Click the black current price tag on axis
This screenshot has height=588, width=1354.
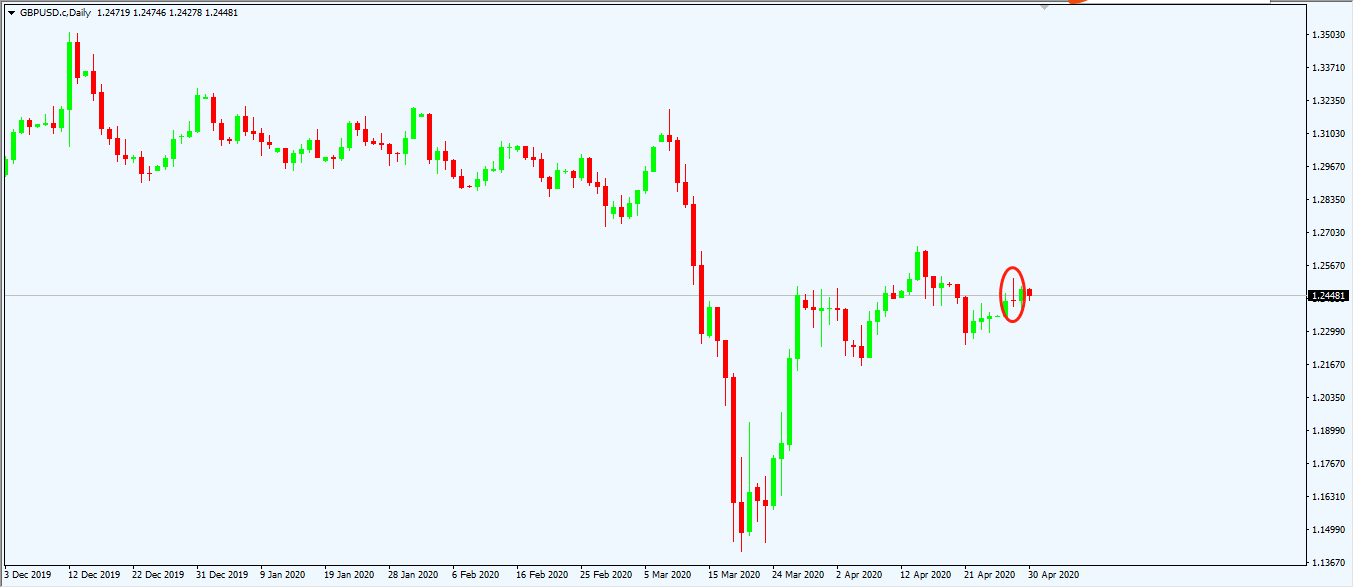(x=1329, y=295)
